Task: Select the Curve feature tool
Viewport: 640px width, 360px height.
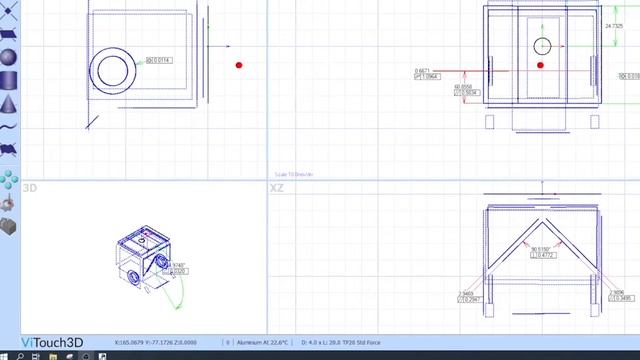Action: [8, 127]
